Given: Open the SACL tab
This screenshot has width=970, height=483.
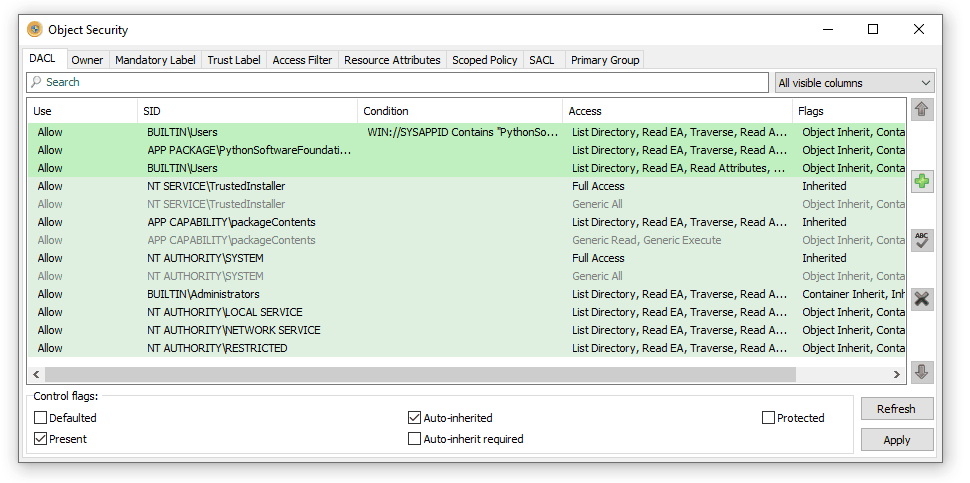Looking at the screenshot, I should 542,60.
